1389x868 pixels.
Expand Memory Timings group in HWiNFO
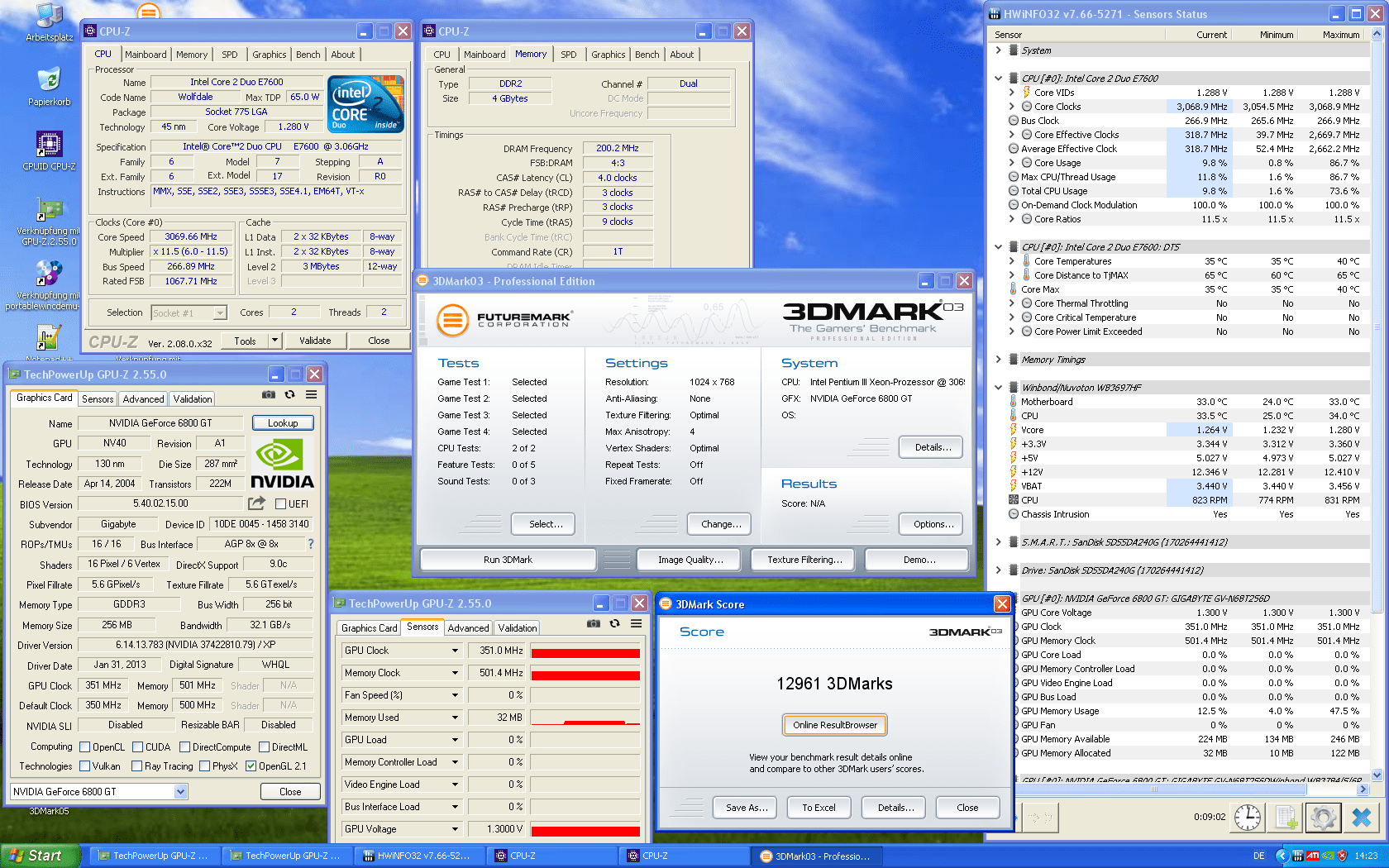998,360
